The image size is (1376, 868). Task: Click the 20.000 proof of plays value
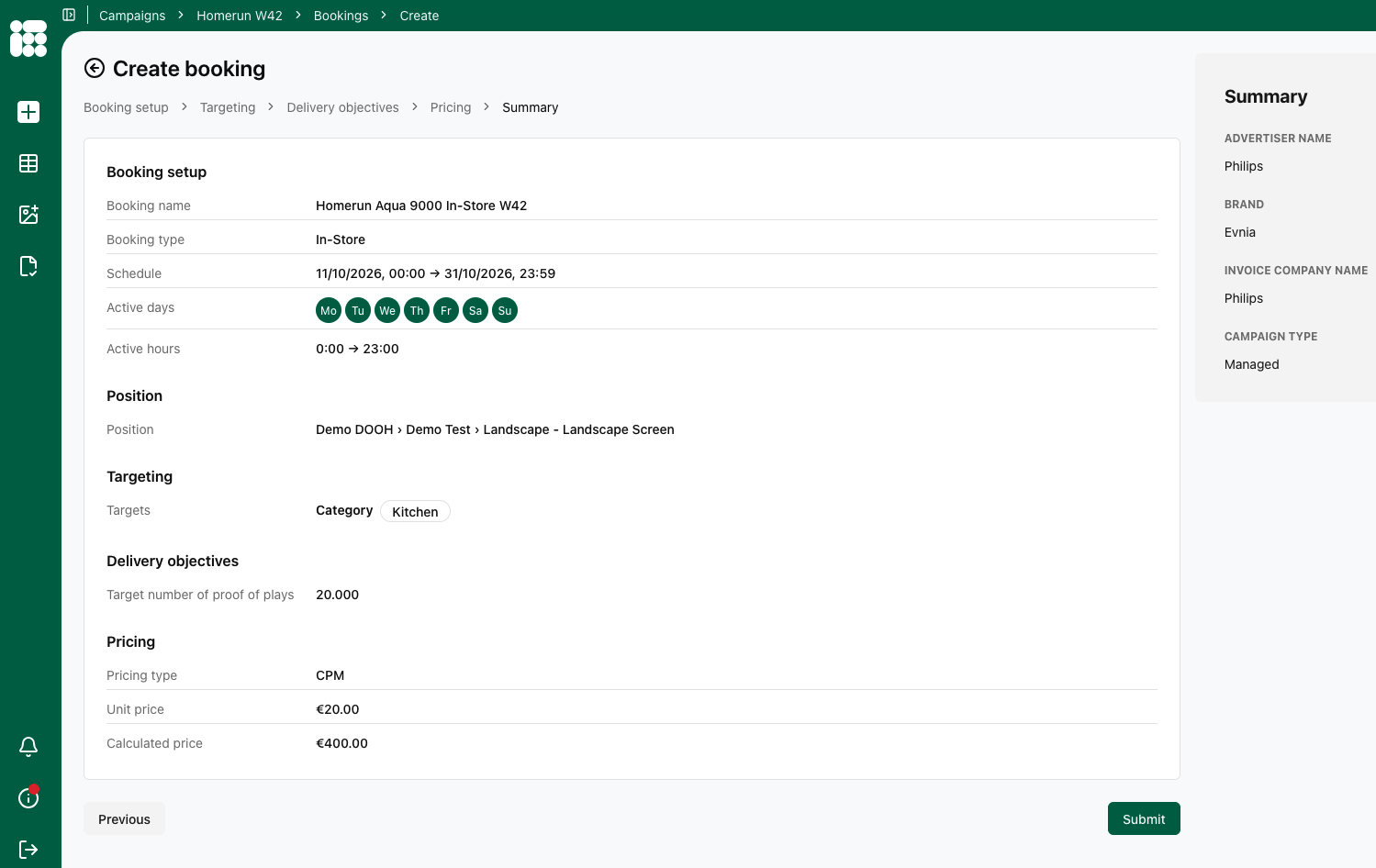coord(337,595)
